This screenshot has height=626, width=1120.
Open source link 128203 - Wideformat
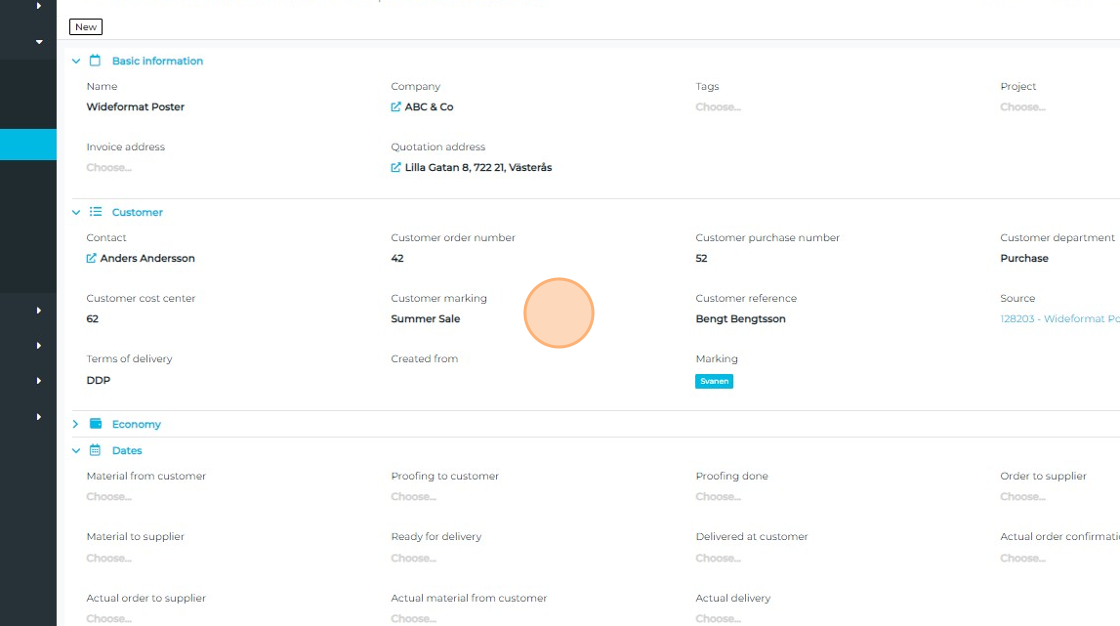point(1058,319)
